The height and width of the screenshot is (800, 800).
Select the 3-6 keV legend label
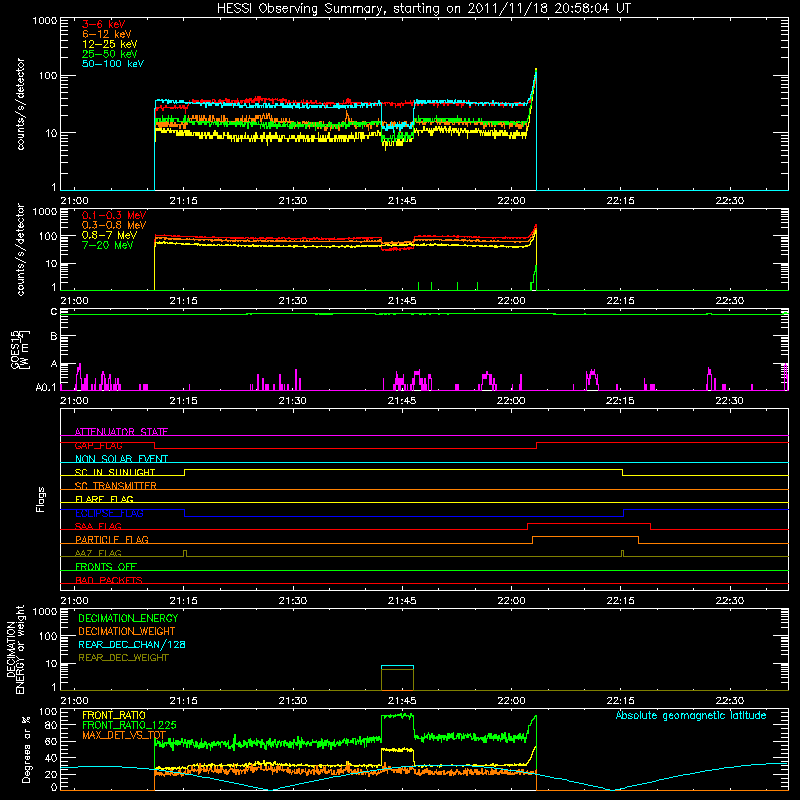(x=104, y=24)
